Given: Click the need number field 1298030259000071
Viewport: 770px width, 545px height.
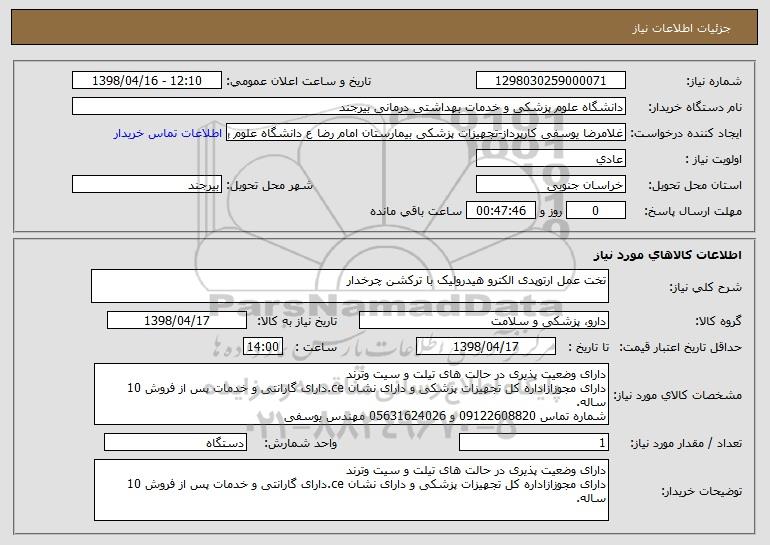Looking at the screenshot, I should pyautogui.click(x=550, y=81).
